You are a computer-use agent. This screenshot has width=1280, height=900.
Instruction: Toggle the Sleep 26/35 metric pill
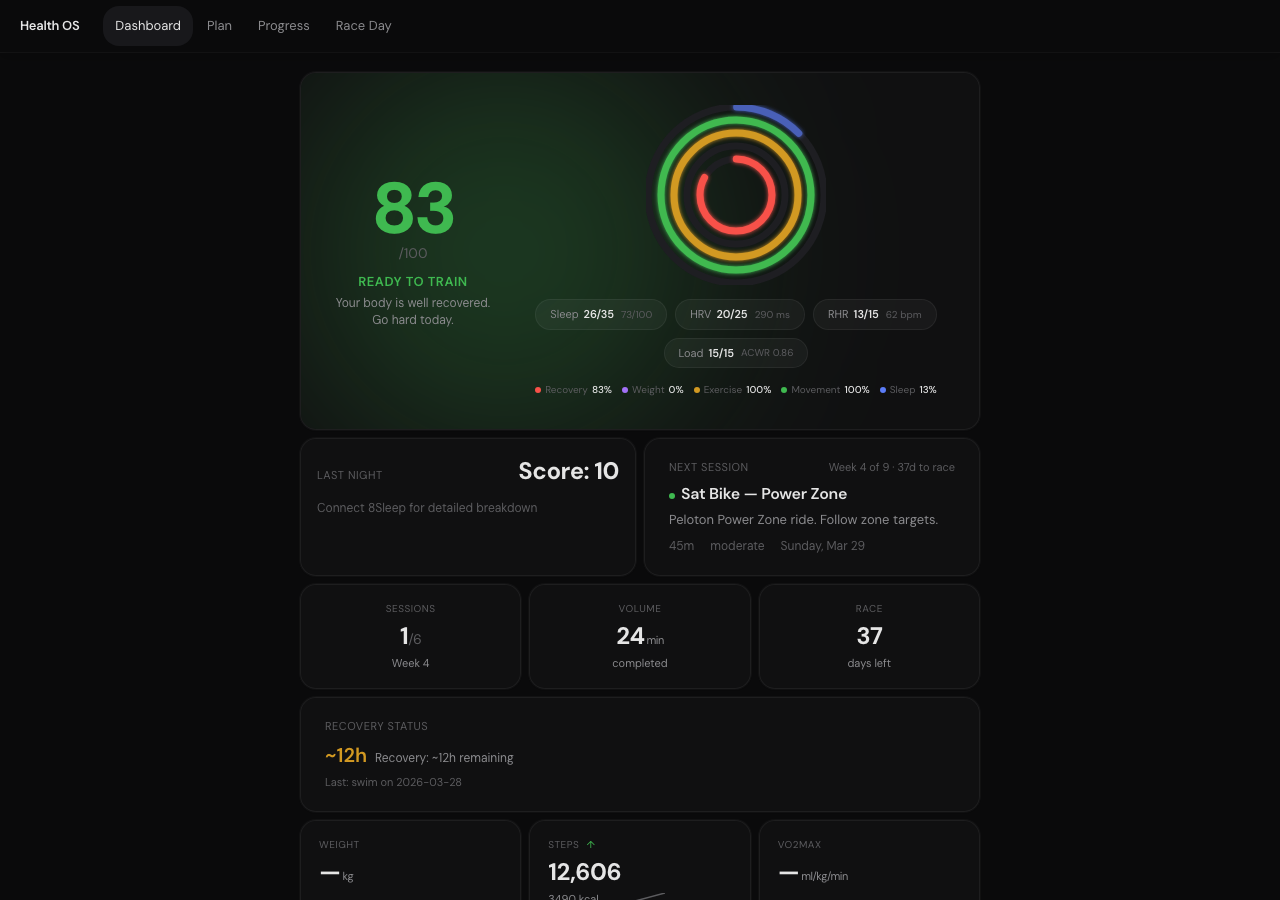[x=600, y=314]
